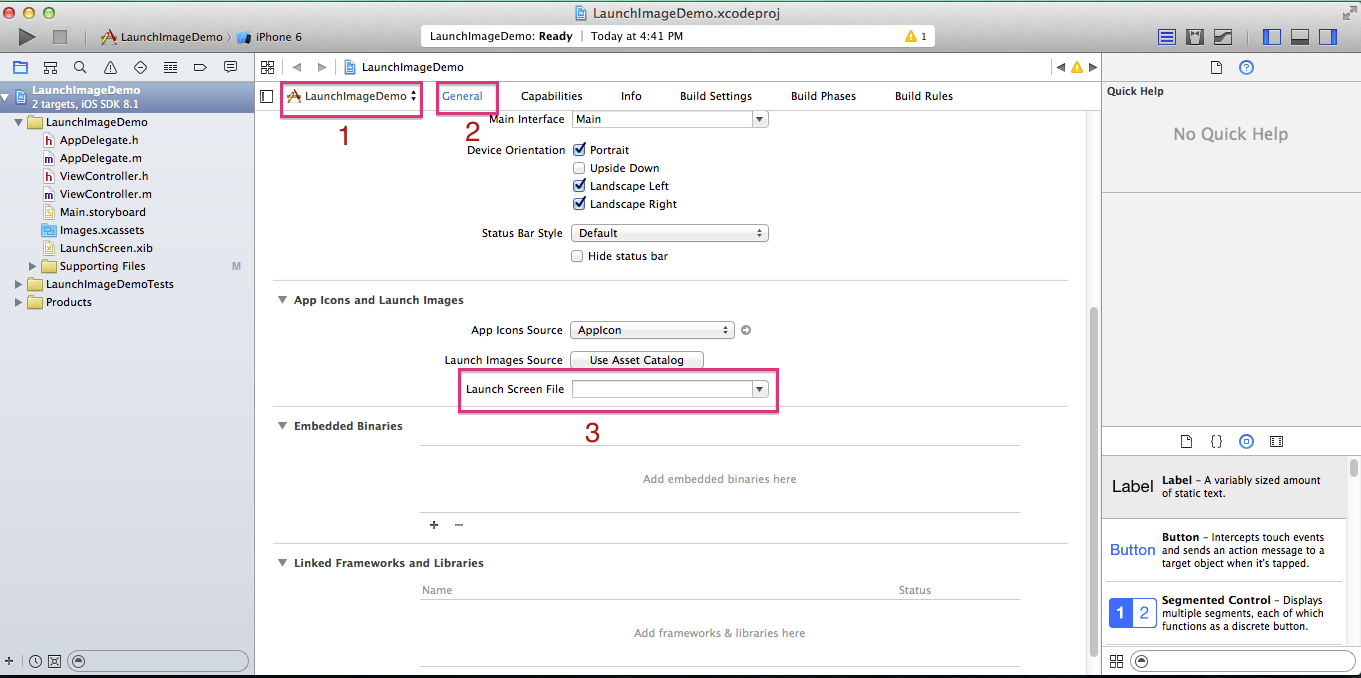The image size is (1361, 678).
Task: Click the editor vertical scrollbar
Action: click(1092, 480)
